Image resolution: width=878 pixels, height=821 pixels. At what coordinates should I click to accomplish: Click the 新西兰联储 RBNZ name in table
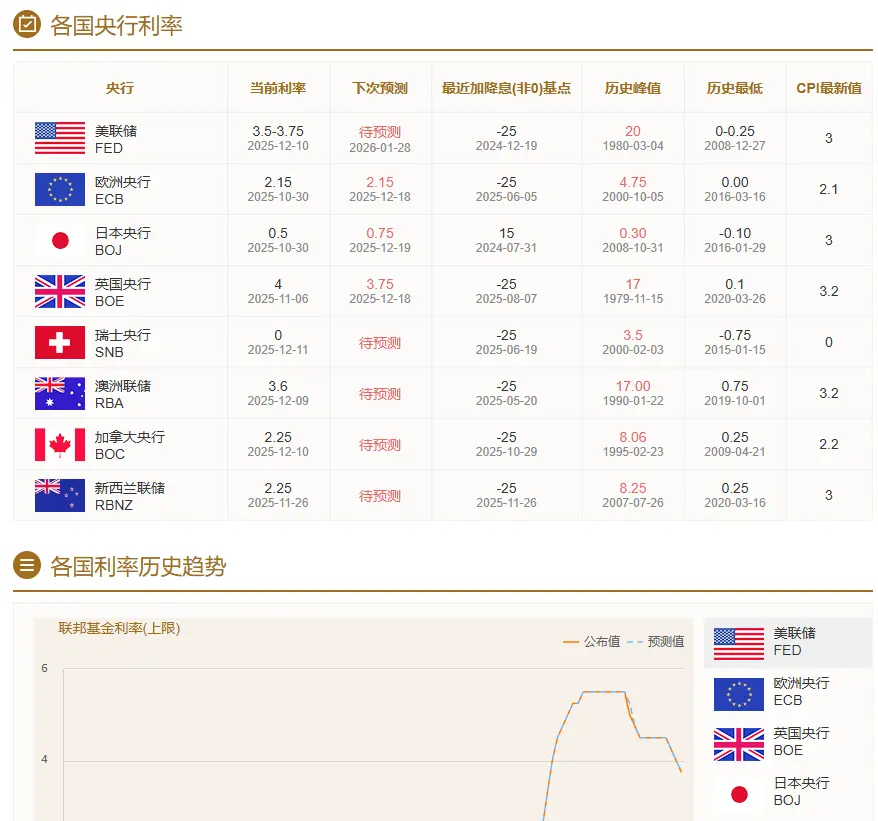point(129,496)
